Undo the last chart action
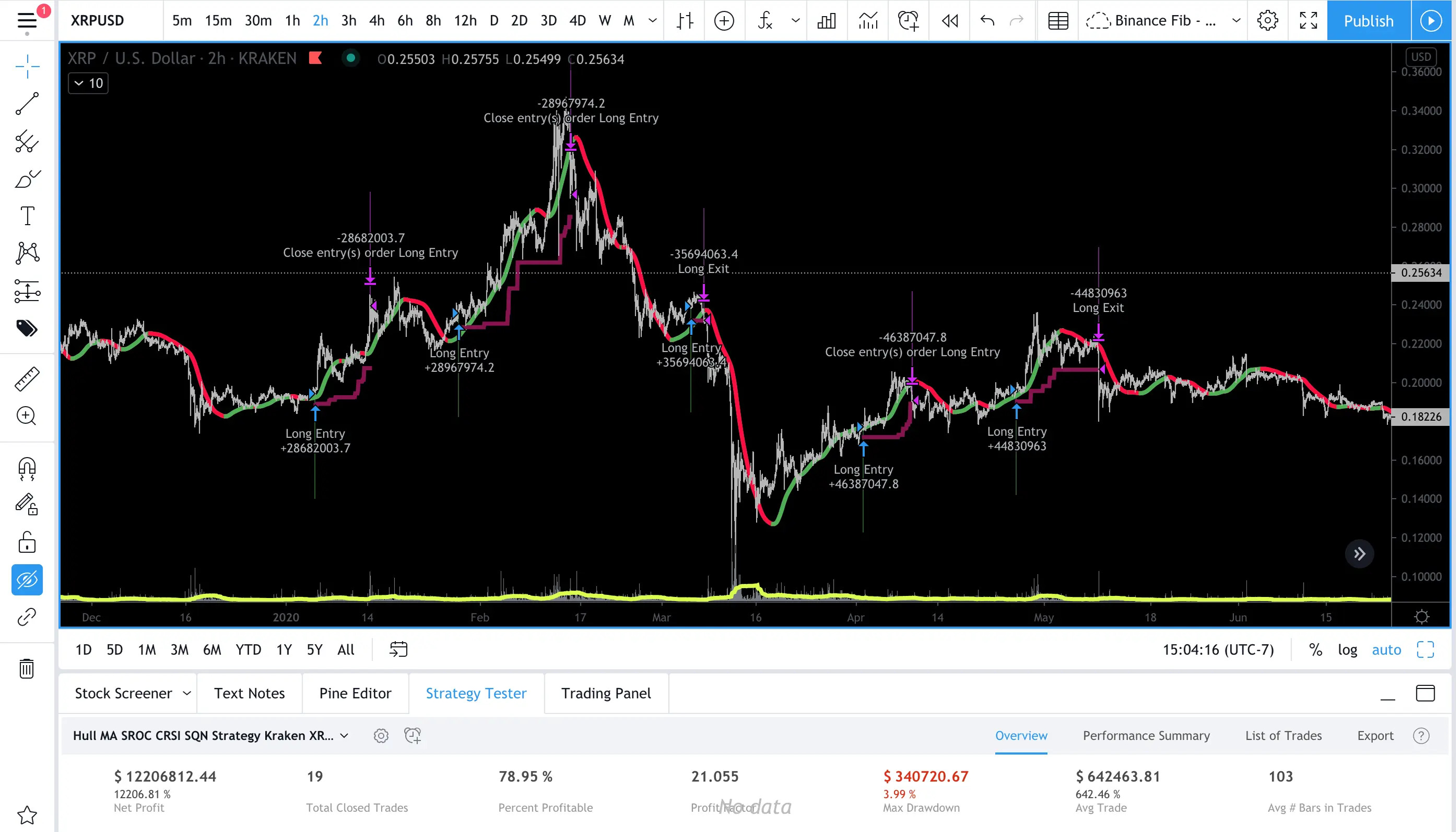Screen dimensions: 1456x832 (x=987, y=21)
